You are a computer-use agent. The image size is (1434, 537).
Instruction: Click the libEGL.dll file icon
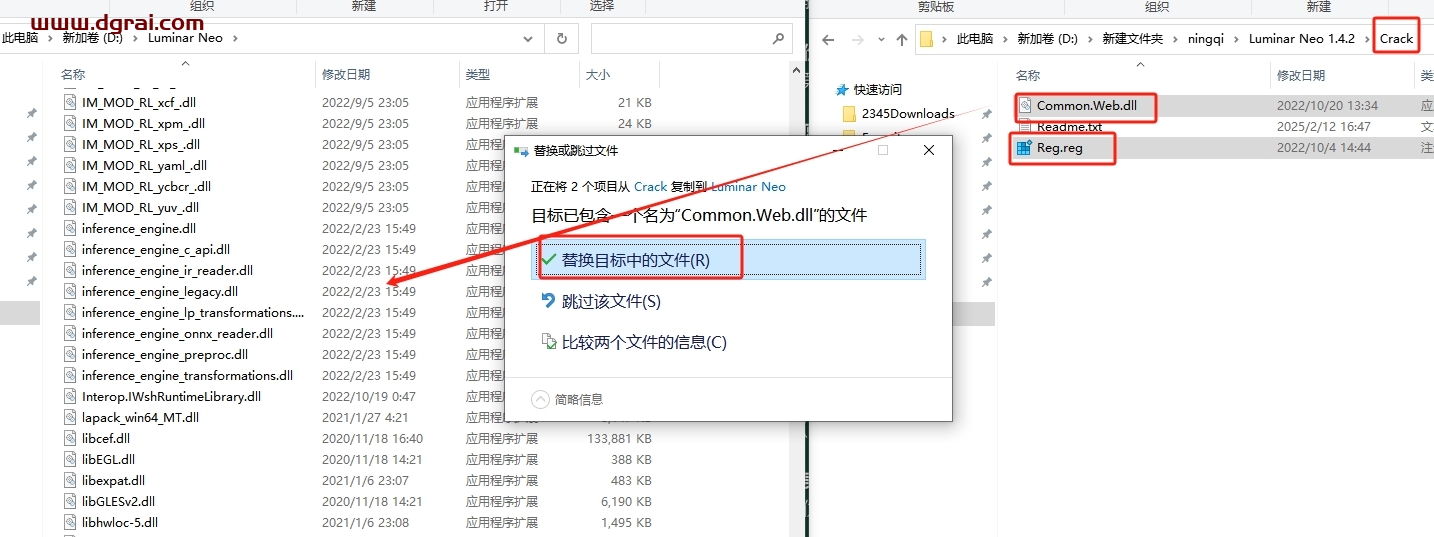(x=70, y=459)
